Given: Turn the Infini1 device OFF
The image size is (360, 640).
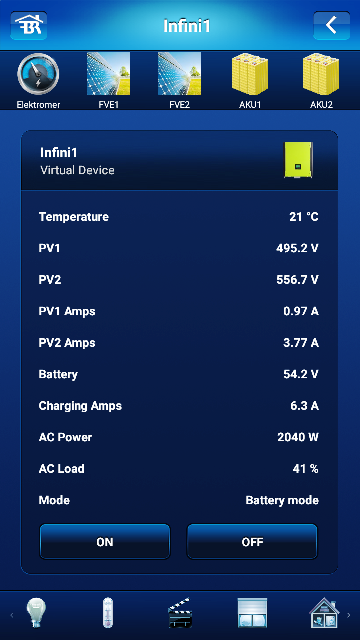Looking at the screenshot, I should [252, 542].
